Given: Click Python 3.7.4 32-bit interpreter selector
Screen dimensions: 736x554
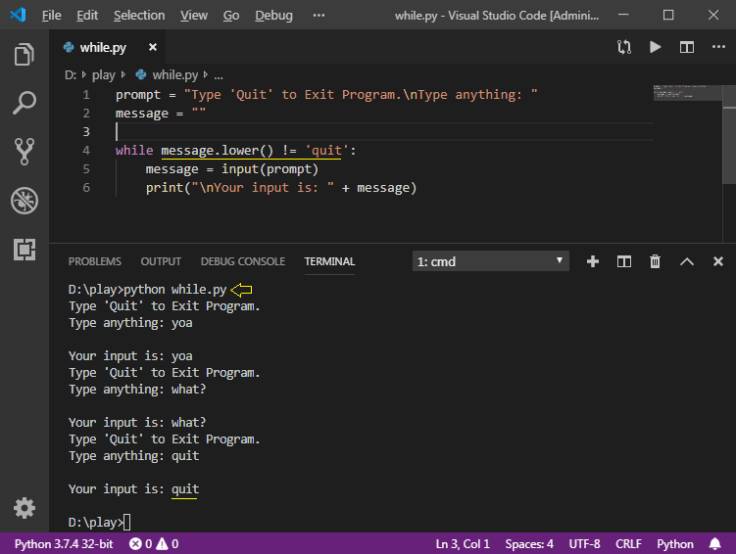Looking at the screenshot, I should 63,544.
